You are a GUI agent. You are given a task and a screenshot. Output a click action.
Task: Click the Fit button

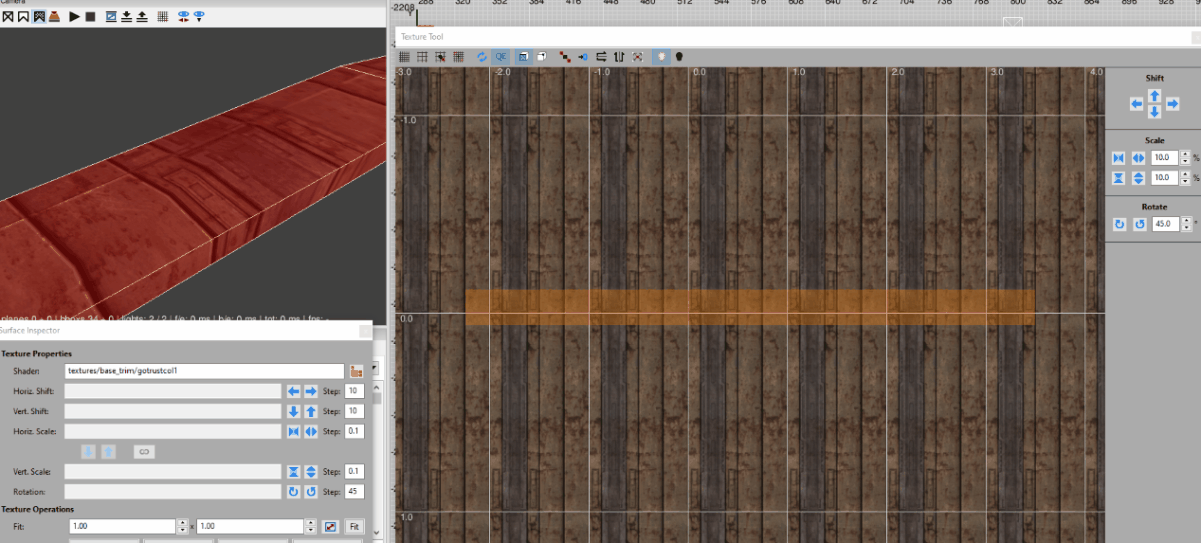(354, 526)
